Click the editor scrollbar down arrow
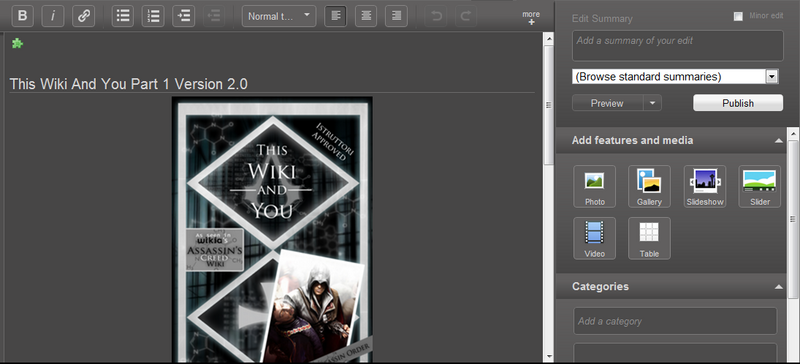Image resolution: width=800 pixels, height=364 pixels. 549,356
